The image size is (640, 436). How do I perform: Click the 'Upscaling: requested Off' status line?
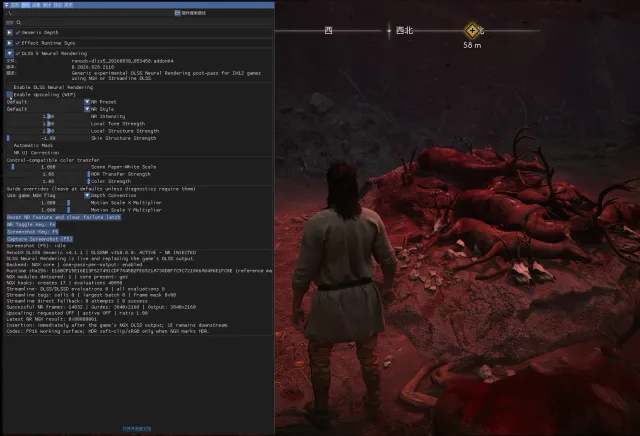pos(77,313)
